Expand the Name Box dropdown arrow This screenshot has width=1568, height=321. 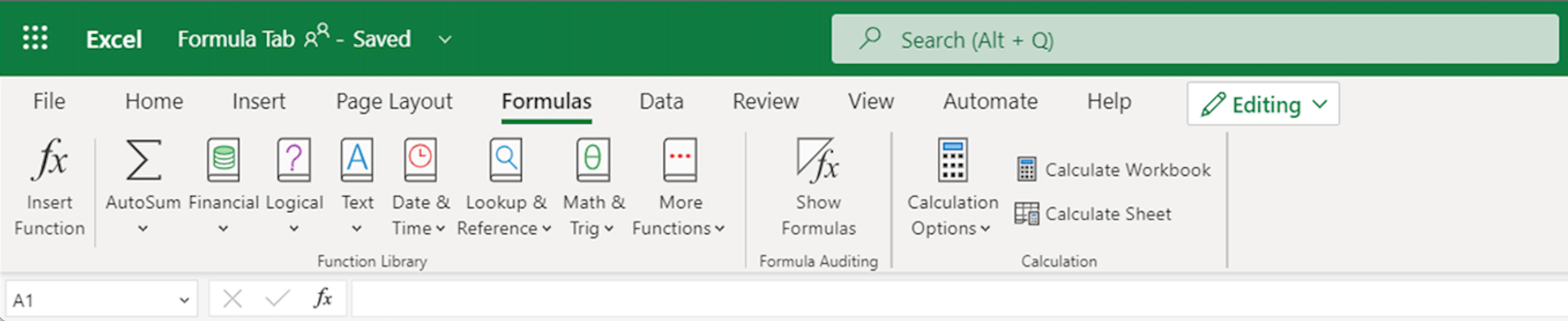coord(184,300)
